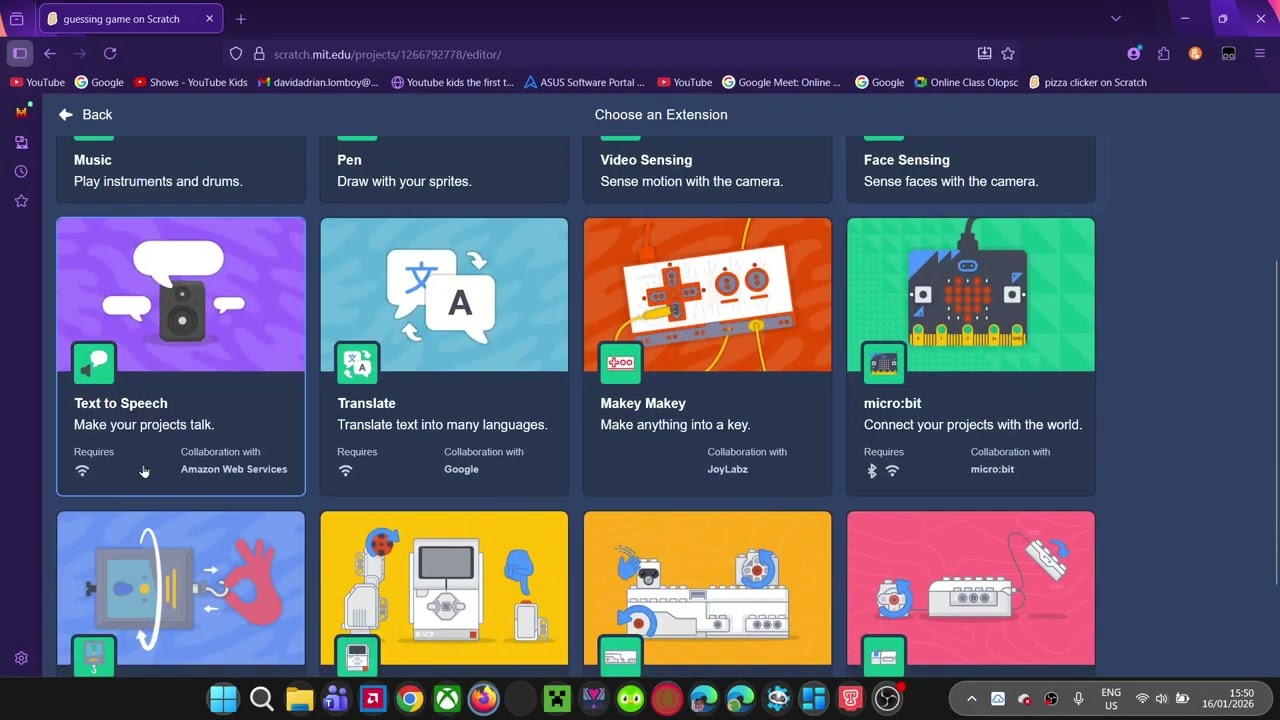Click 'Amazon Web Services' collaboration text
This screenshot has width=1280, height=720.
[x=234, y=469]
